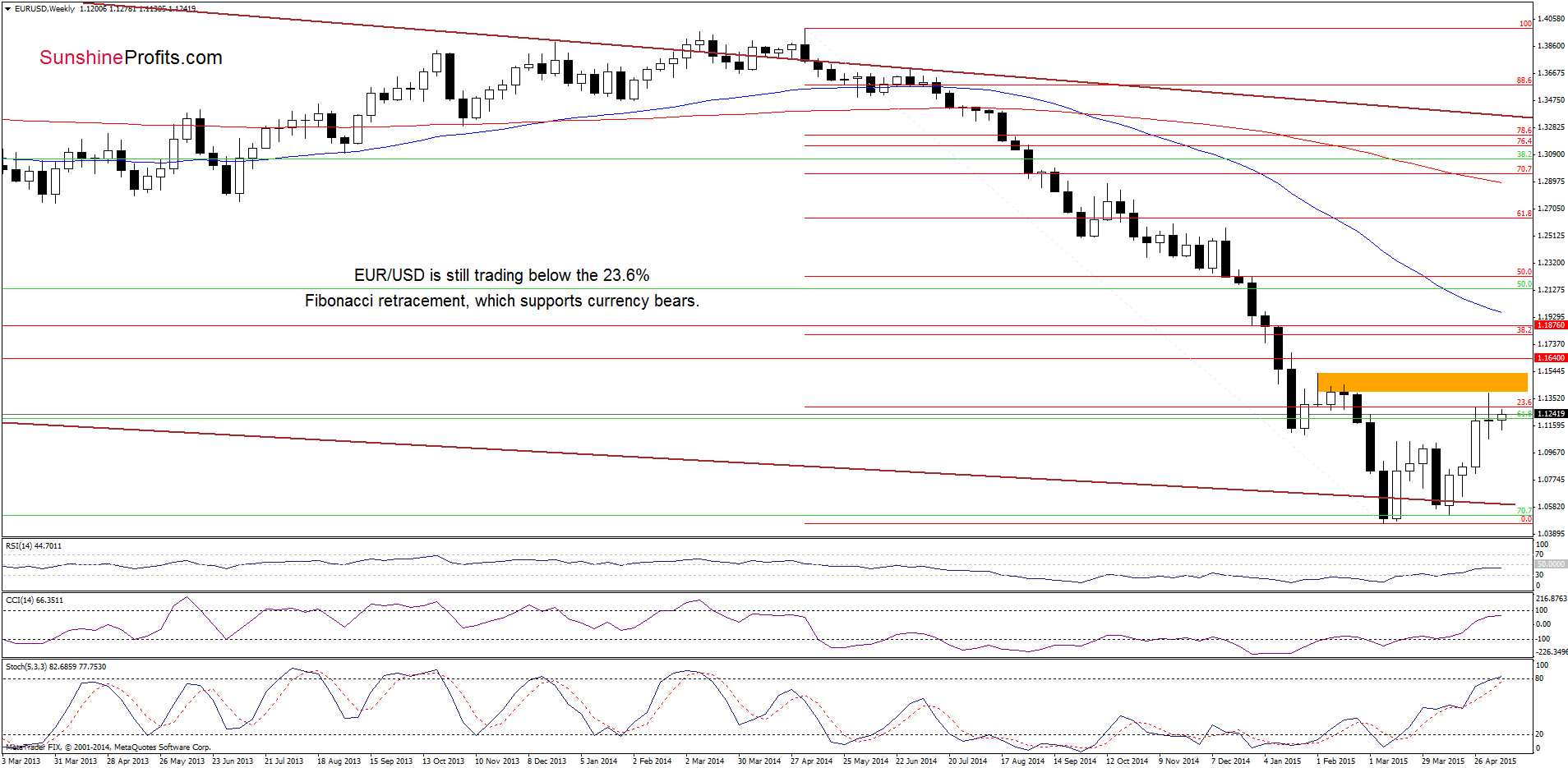1568x768 pixels.
Task: Click the 17 Aug 2014 date label
Action: tap(1022, 761)
